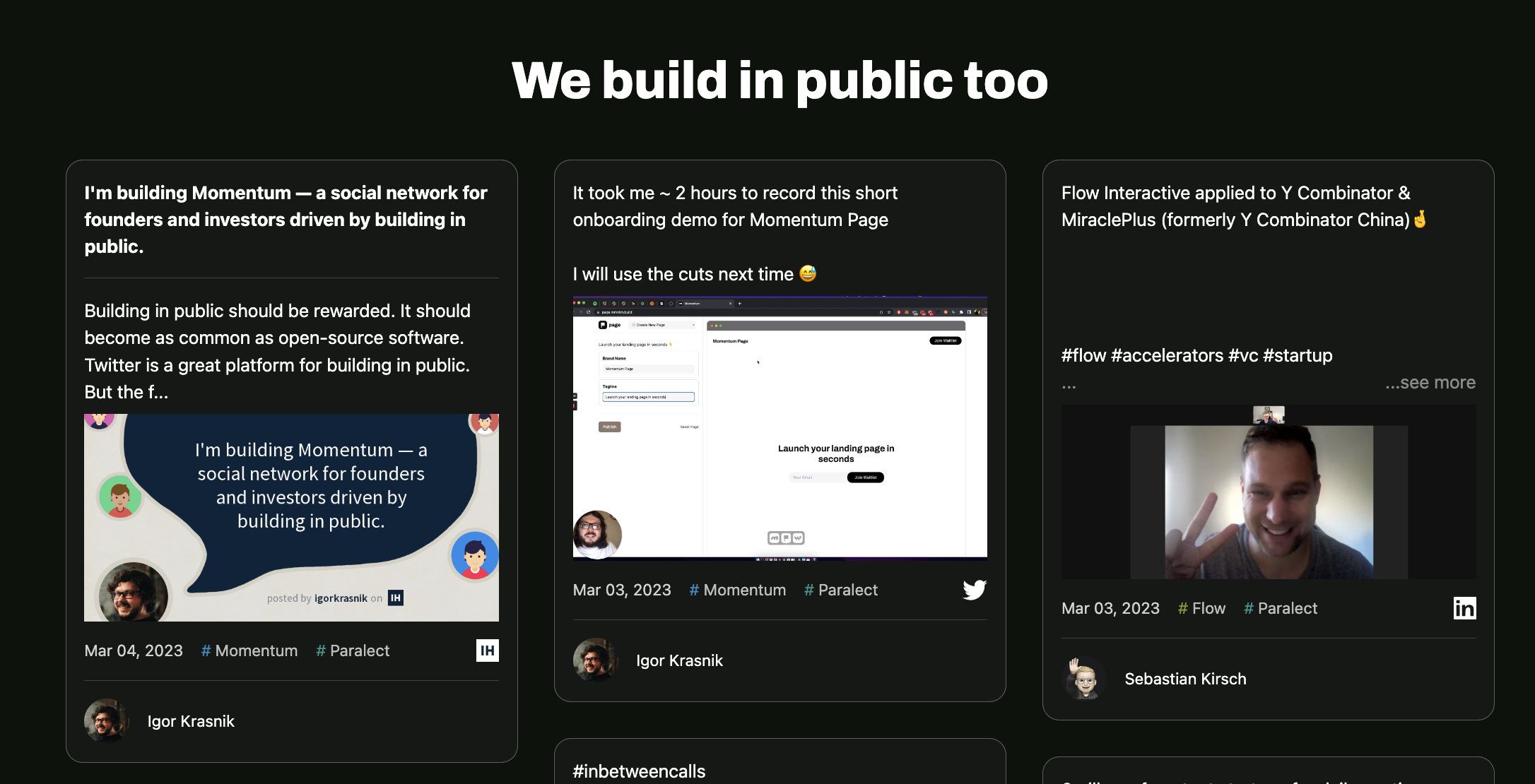Select #Momentum tag on the Mar 04 card
Screen dimensions: 1535x784
coord(249,651)
